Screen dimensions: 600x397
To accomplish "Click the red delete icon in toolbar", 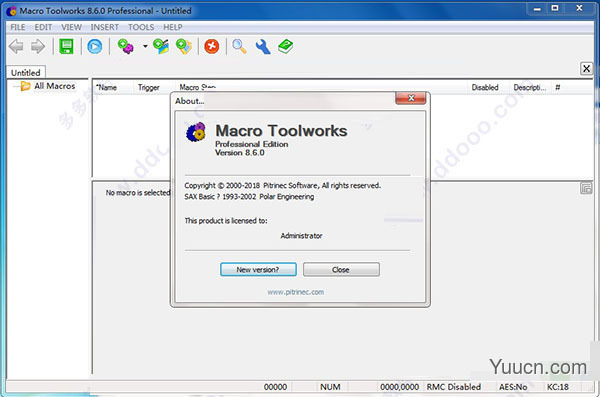I will coord(212,47).
